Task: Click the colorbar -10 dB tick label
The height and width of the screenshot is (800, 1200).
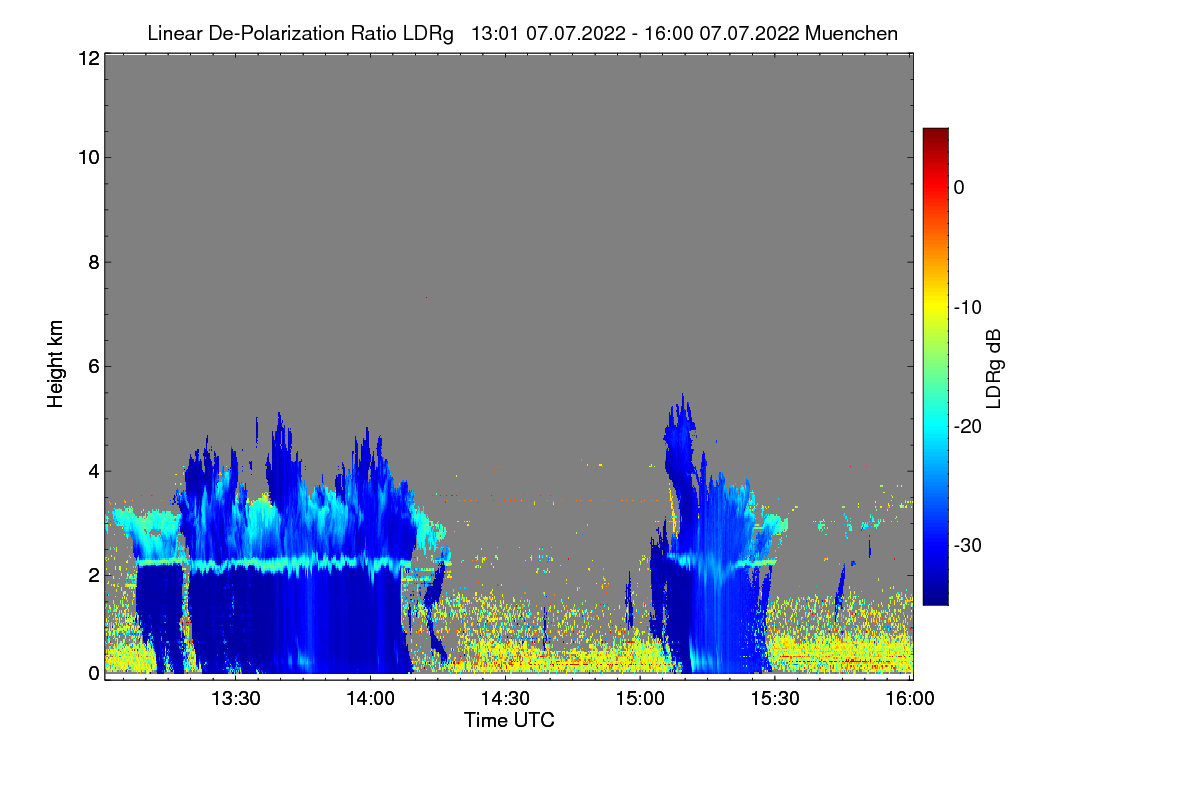Action: [x=968, y=307]
